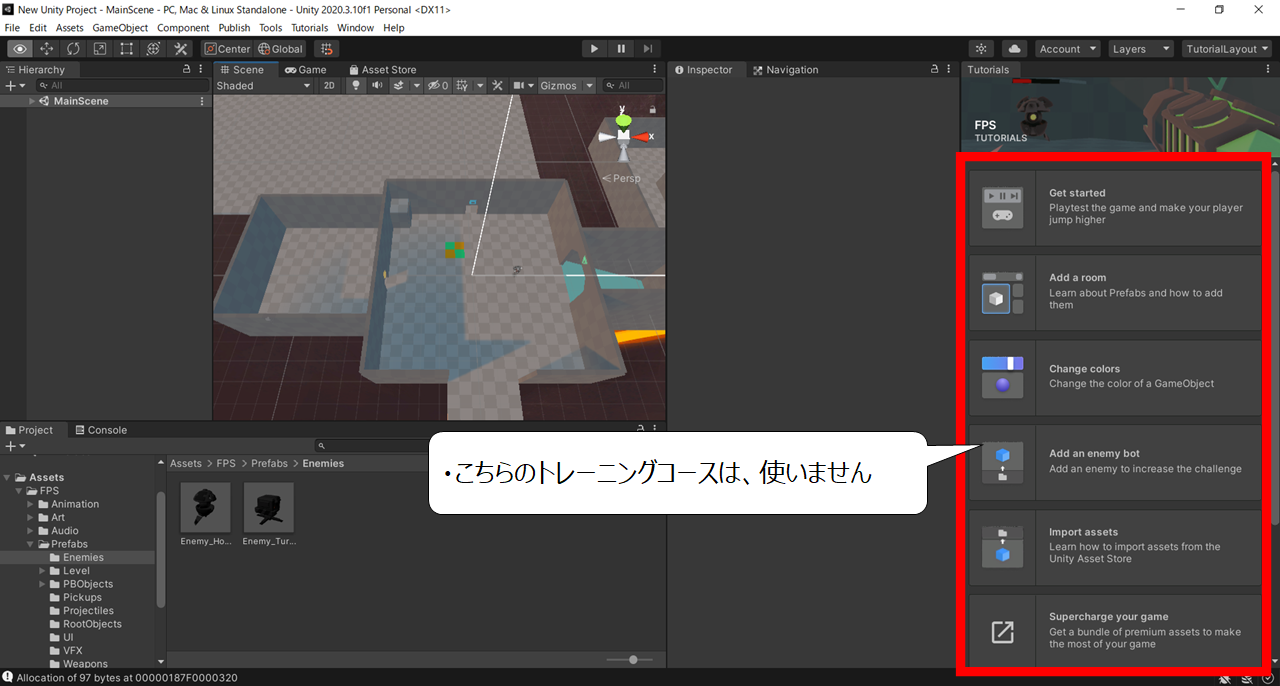Open Supercharge your game link
This screenshot has height=686, width=1280.
point(1114,632)
